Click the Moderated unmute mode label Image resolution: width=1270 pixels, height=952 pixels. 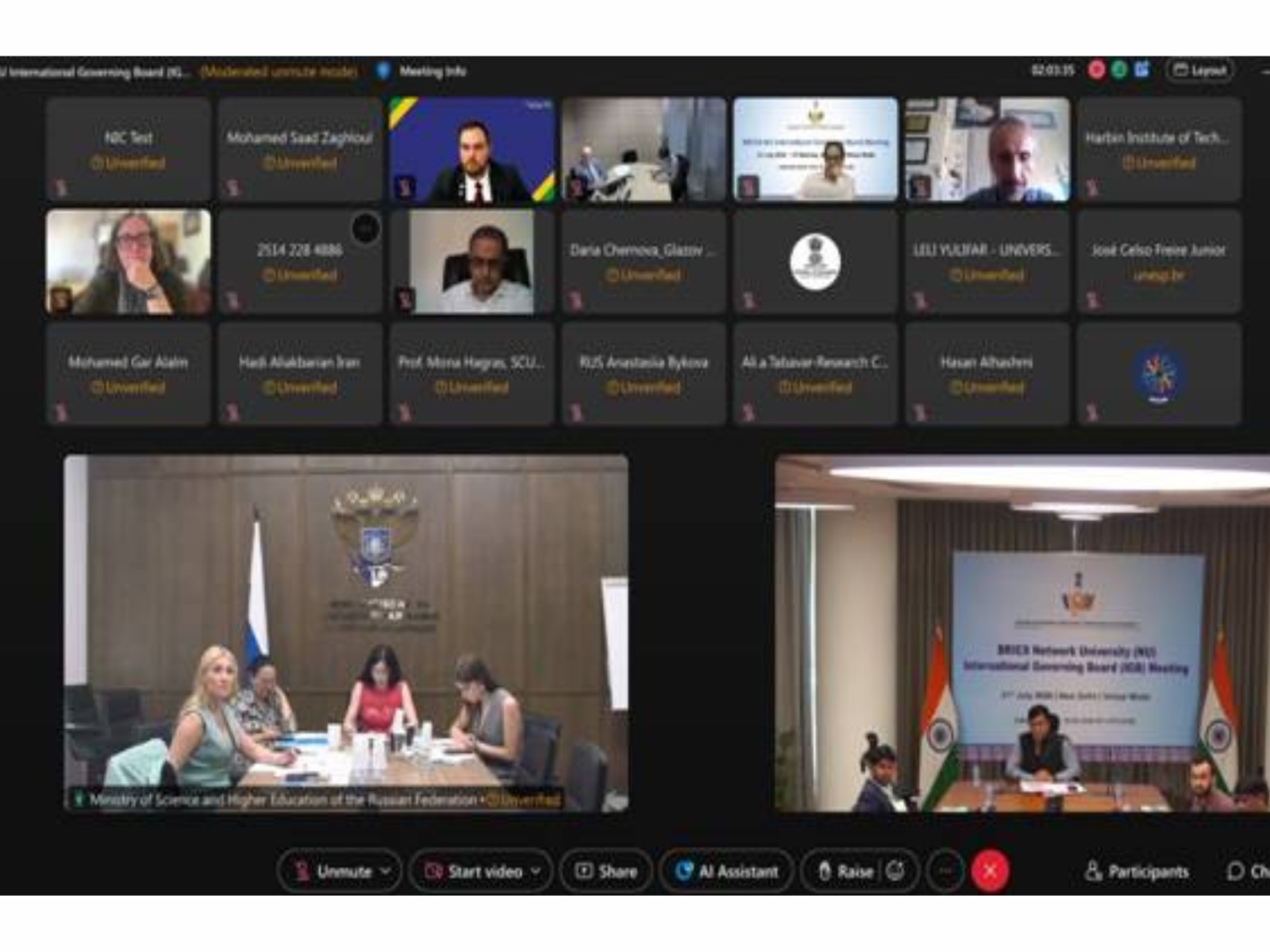pyautogui.click(x=279, y=71)
